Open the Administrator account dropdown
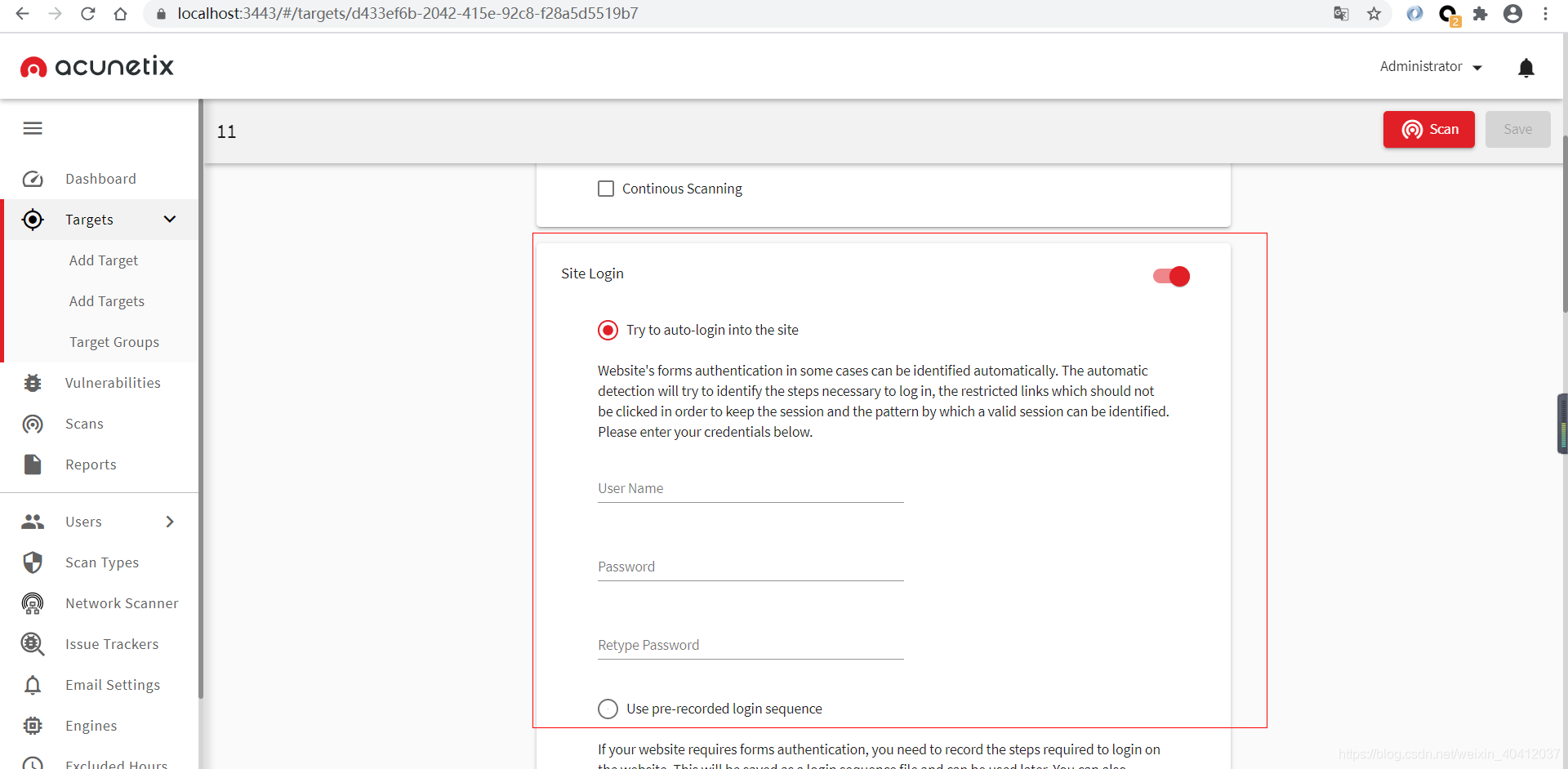1568x769 pixels. point(1430,66)
